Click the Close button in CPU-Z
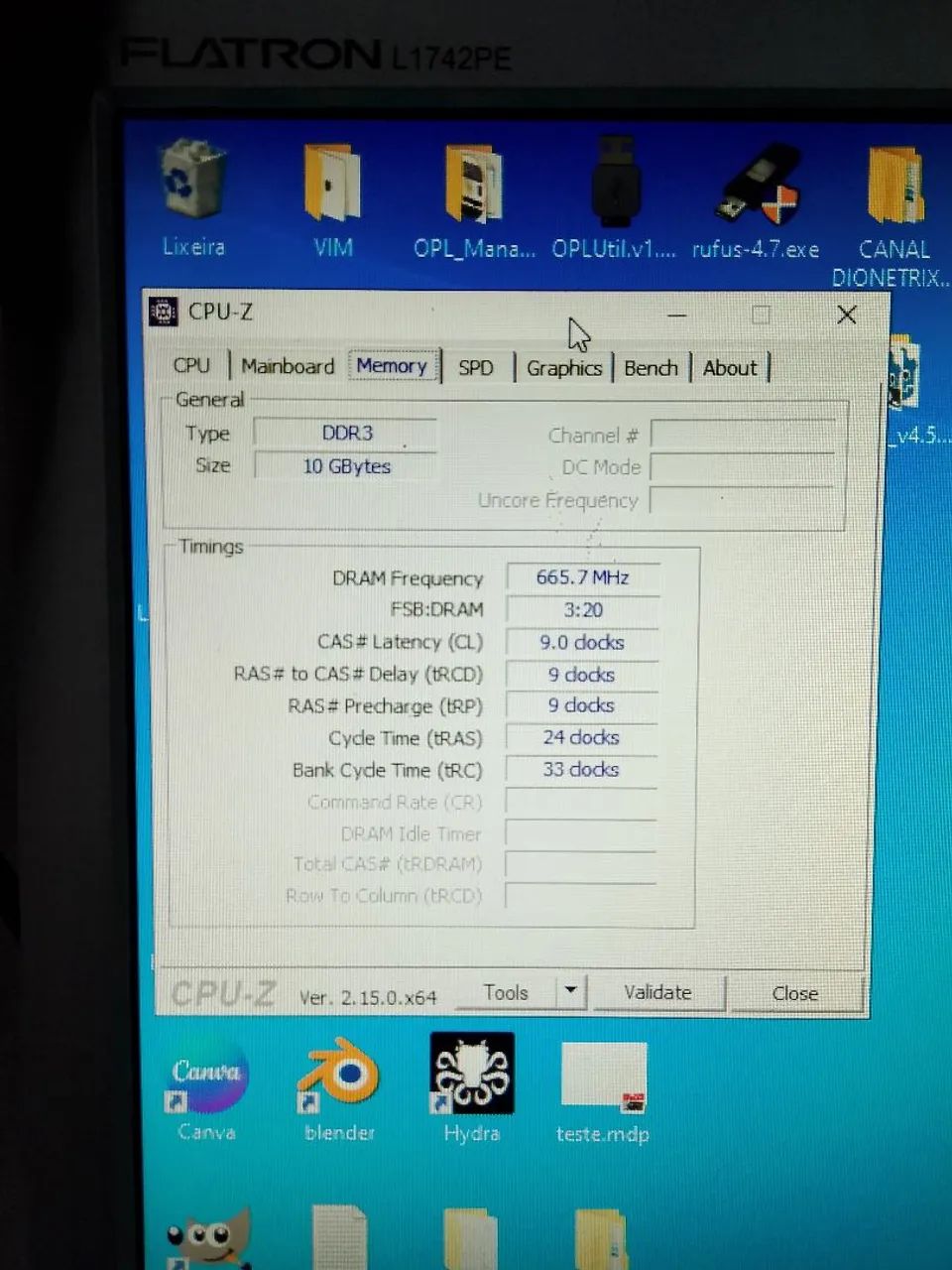 click(x=795, y=993)
